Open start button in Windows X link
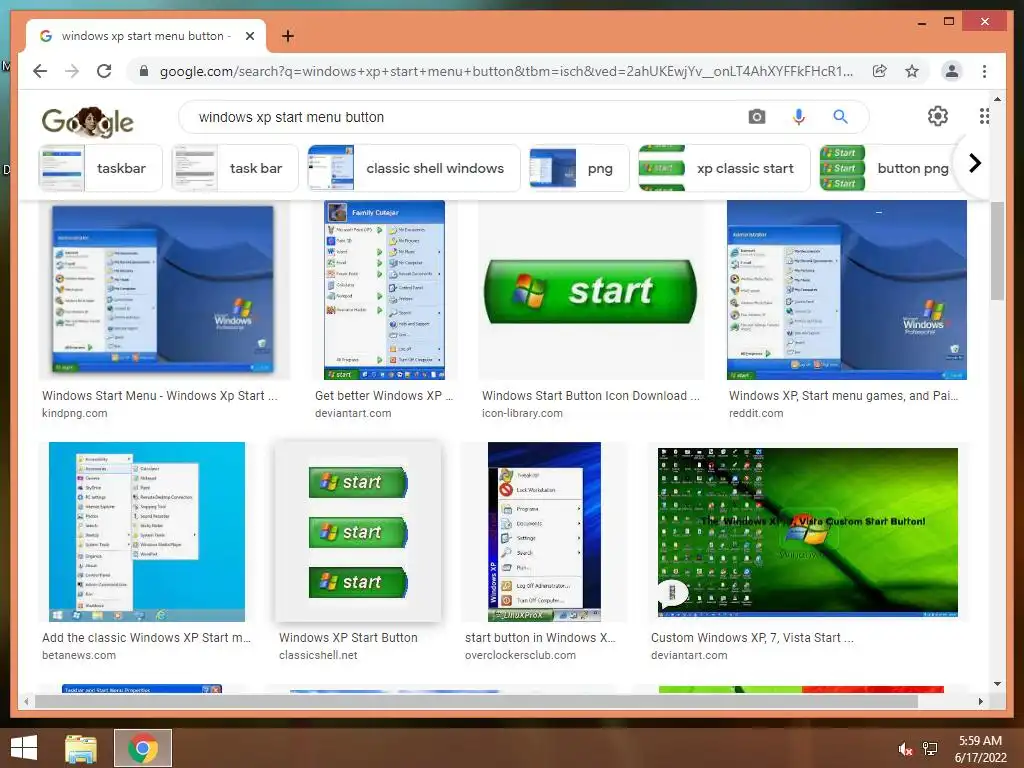The height and width of the screenshot is (768, 1024). tap(540, 638)
